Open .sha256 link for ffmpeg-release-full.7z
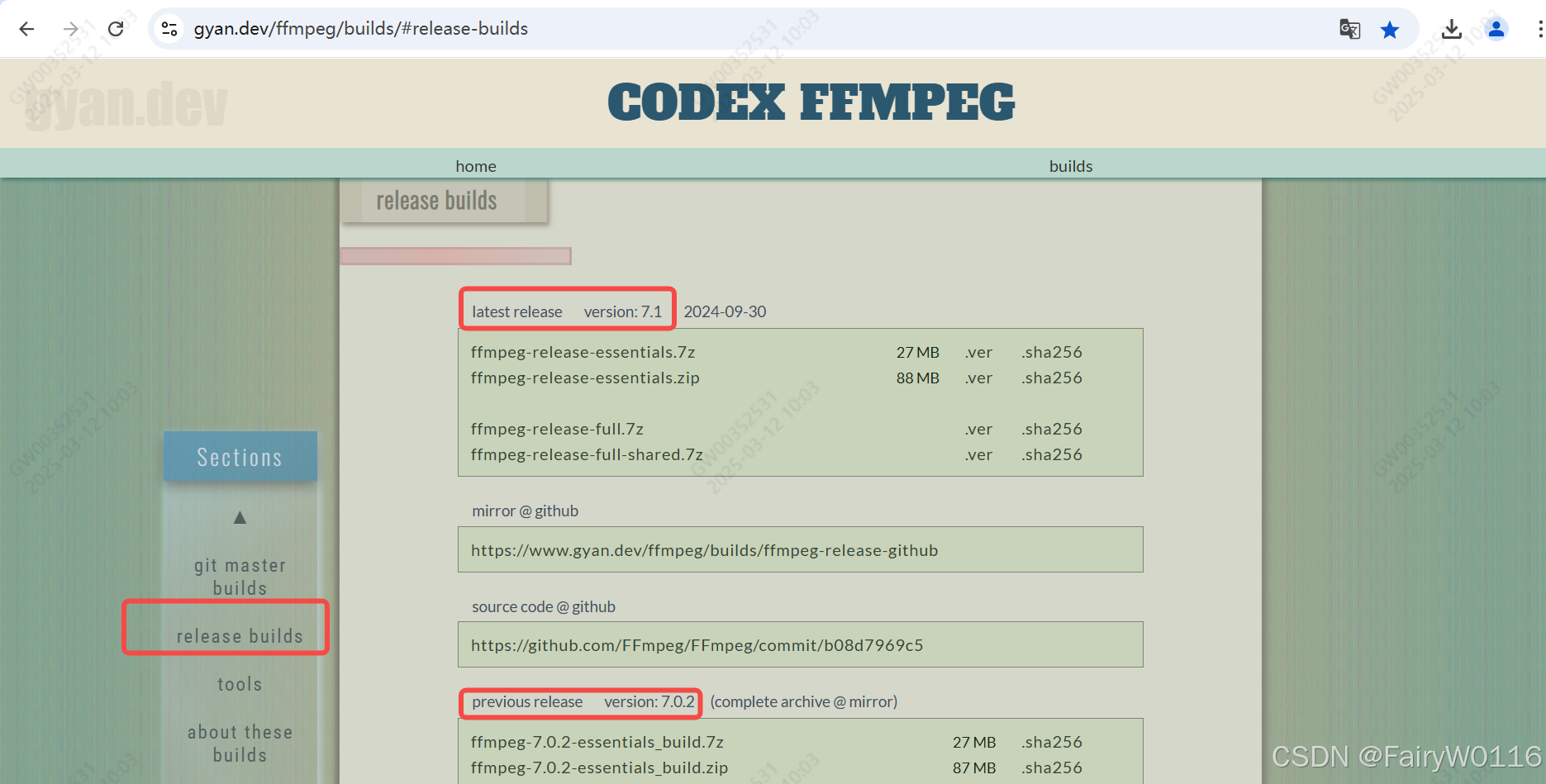The height and width of the screenshot is (784, 1546). coord(1051,429)
